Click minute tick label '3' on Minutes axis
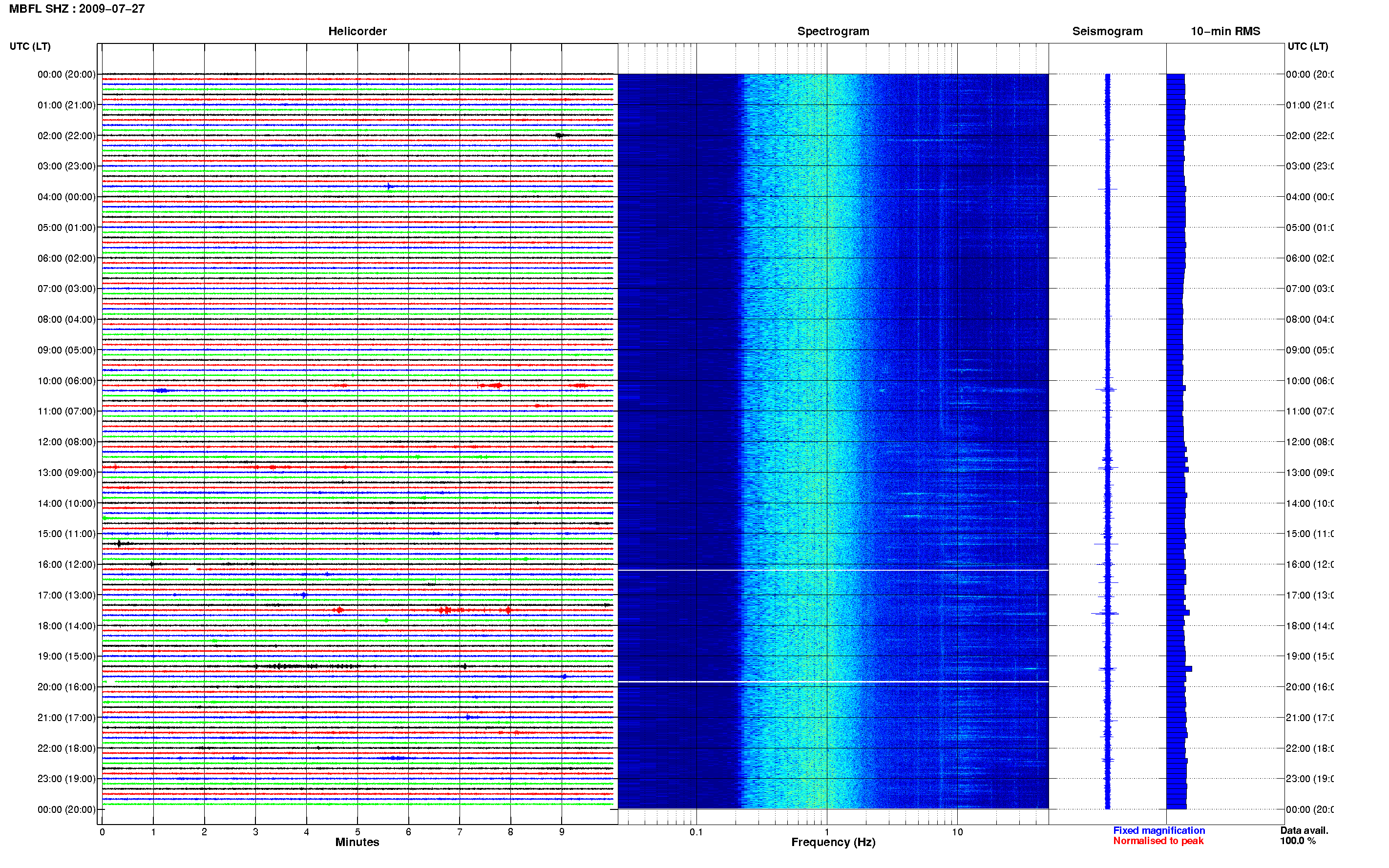1389x868 pixels. point(255,831)
